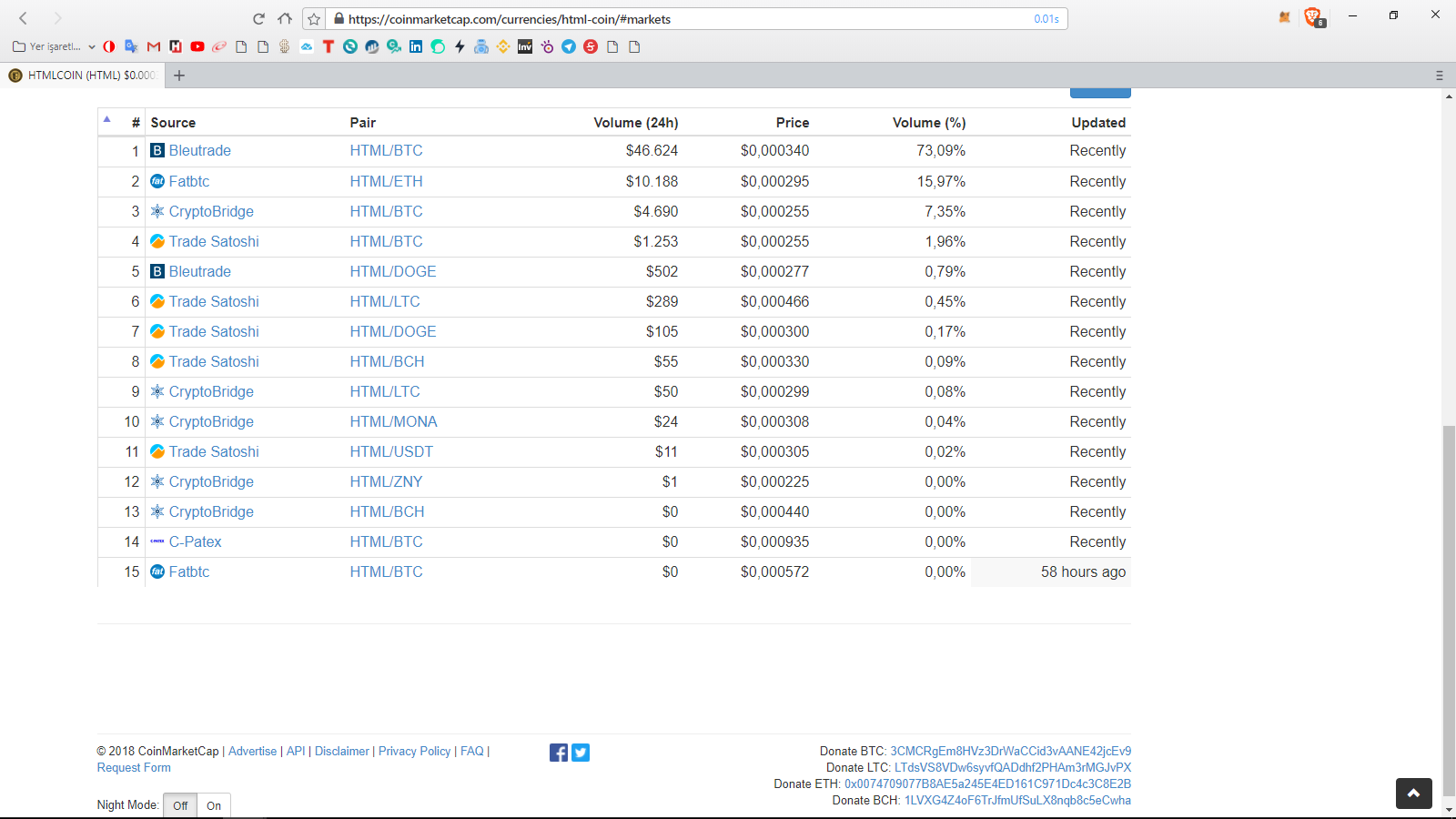
Task: Click the vertical scrollbar thumb
Action: (1449, 610)
